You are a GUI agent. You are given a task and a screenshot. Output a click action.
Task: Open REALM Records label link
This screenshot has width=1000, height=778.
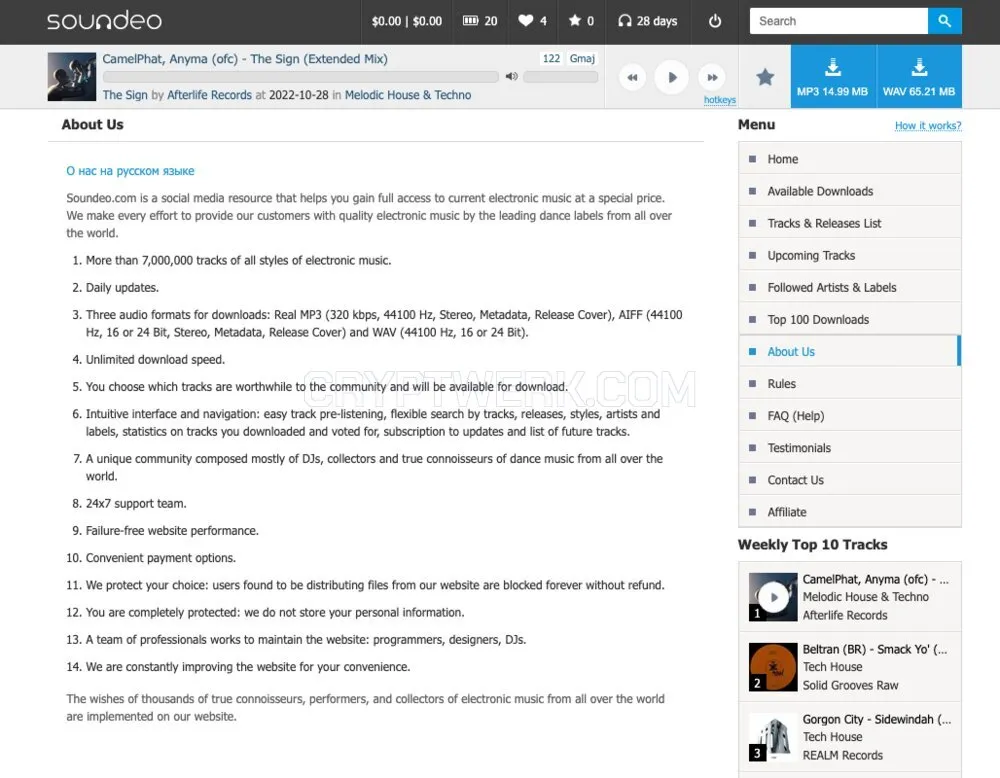click(842, 756)
